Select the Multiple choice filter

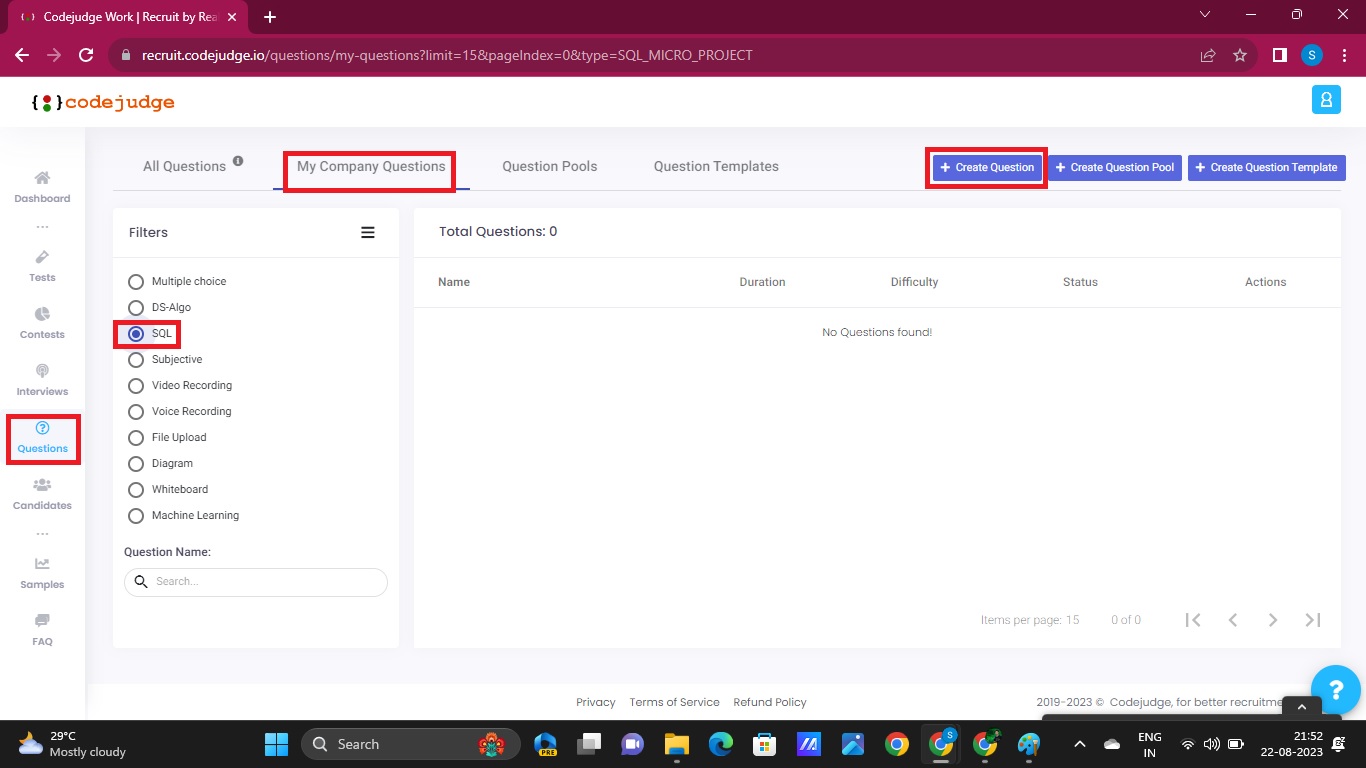pos(136,281)
